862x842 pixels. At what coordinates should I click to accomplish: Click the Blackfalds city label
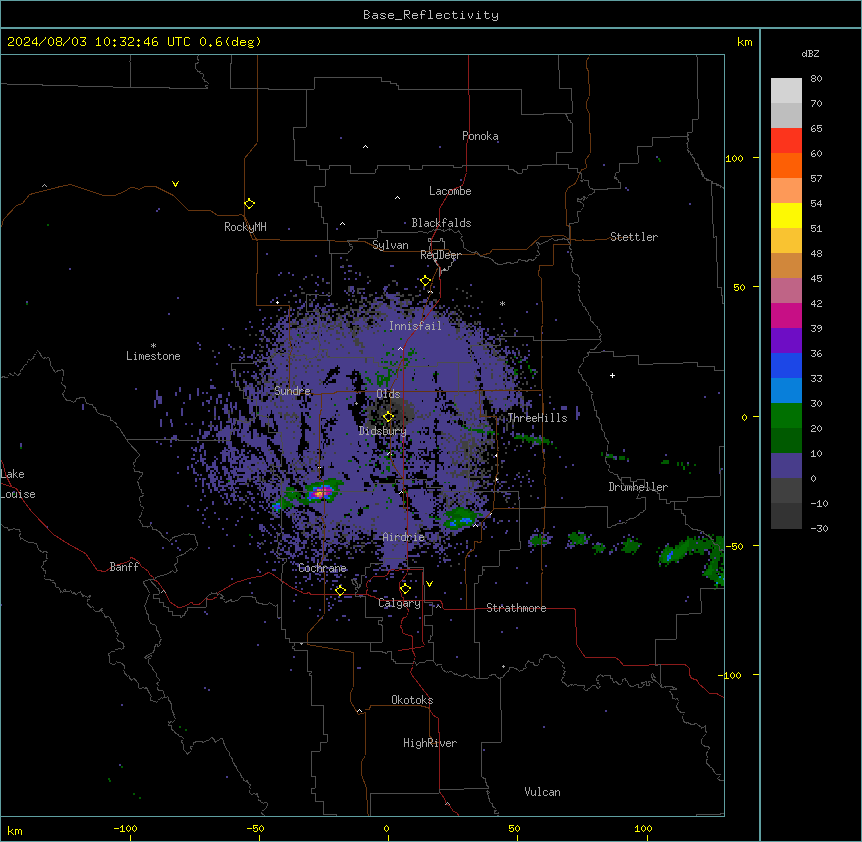click(x=441, y=223)
